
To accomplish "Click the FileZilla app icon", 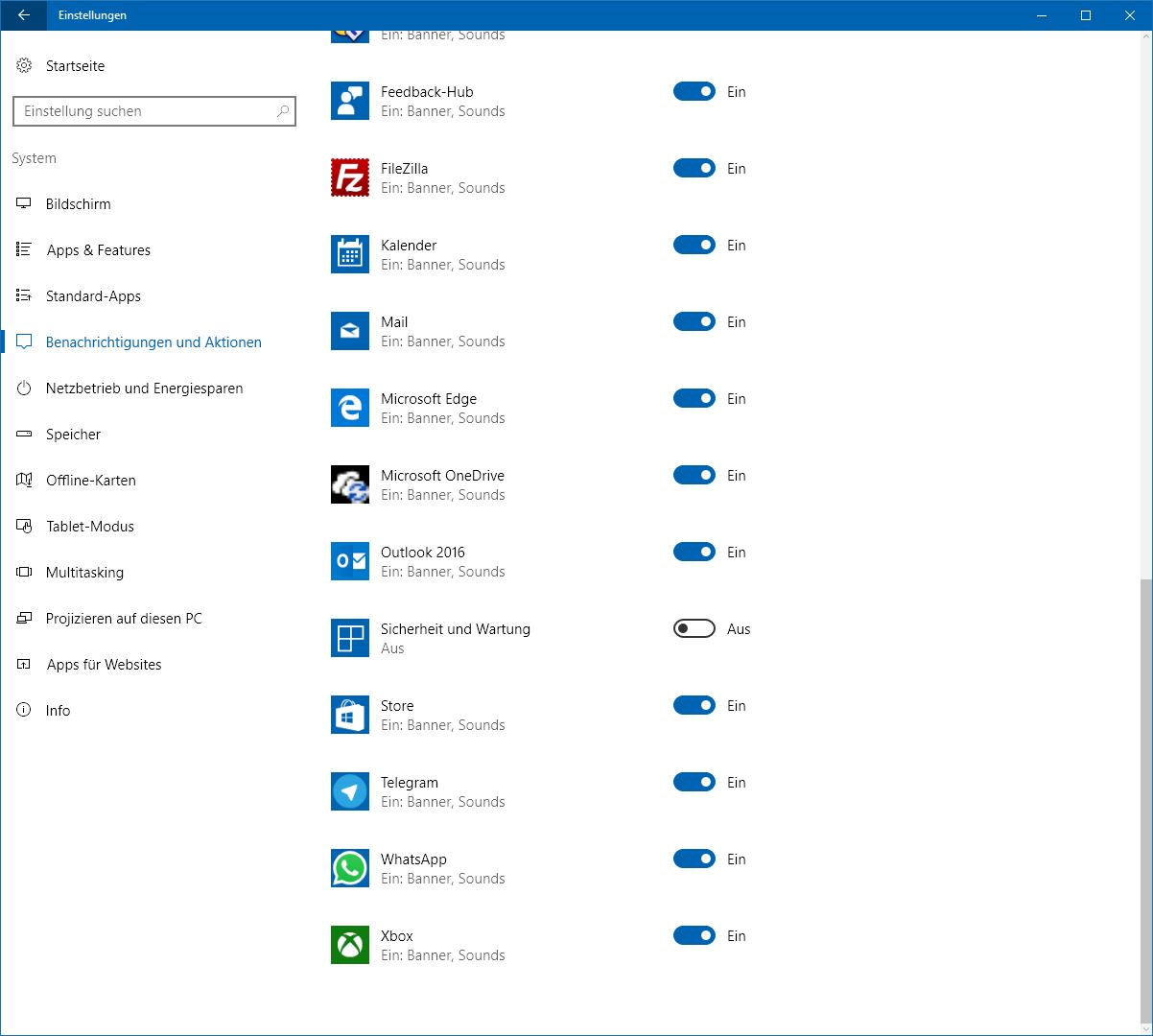I will pyautogui.click(x=350, y=177).
